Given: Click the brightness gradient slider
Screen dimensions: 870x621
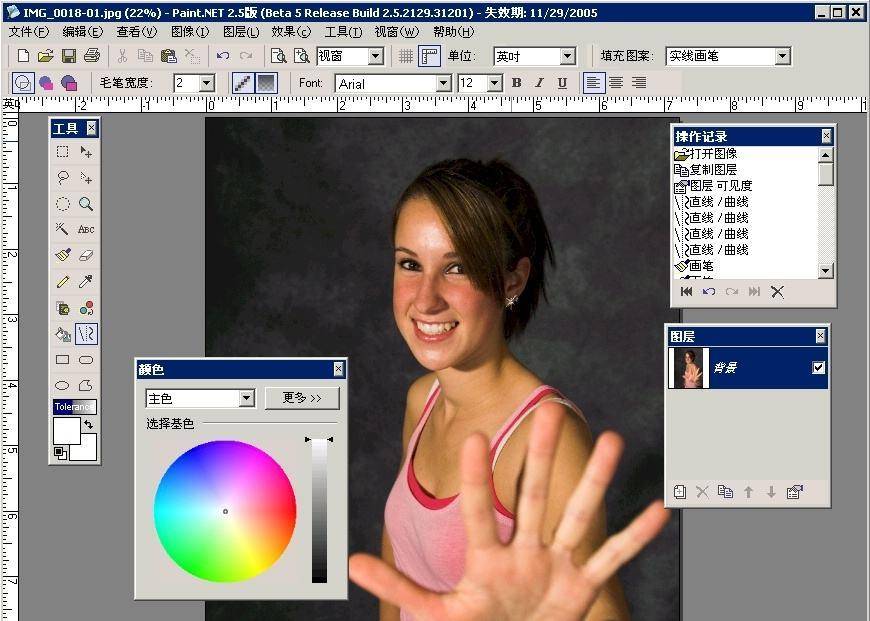Looking at the screenshot, I should (x=319, y=510).
